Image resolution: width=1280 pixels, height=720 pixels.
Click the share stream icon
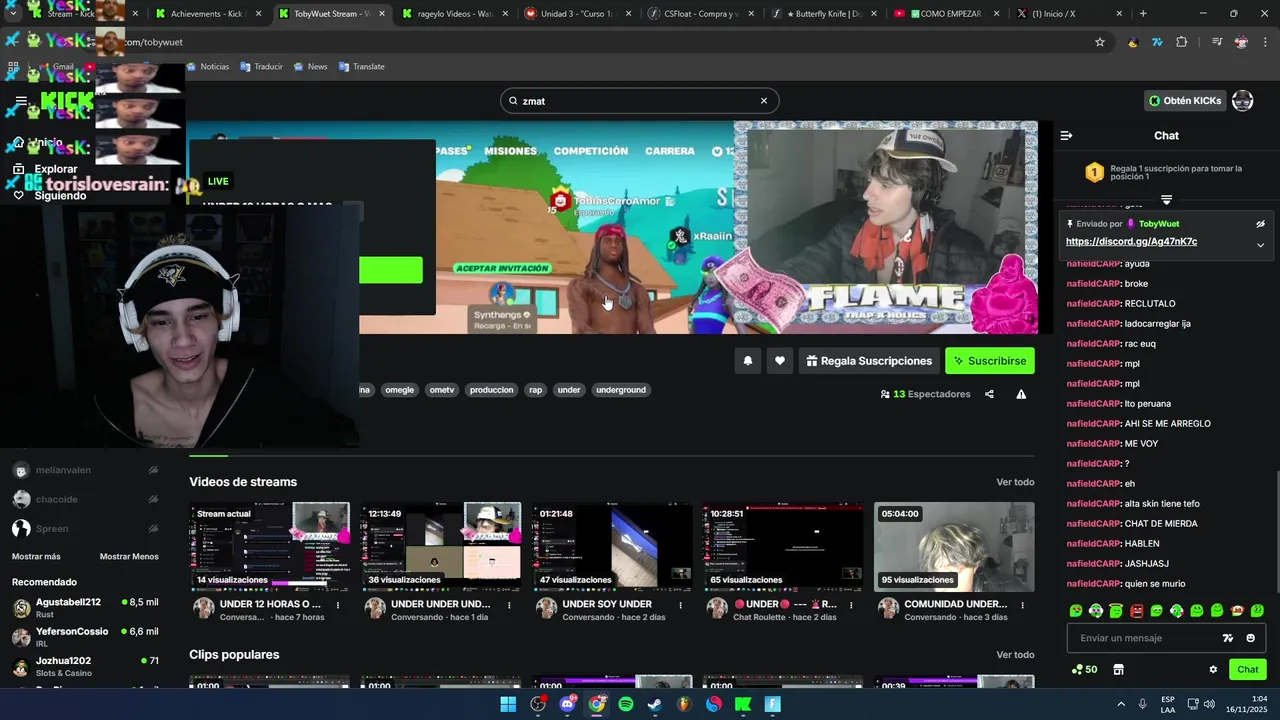(x=989, y=394)
